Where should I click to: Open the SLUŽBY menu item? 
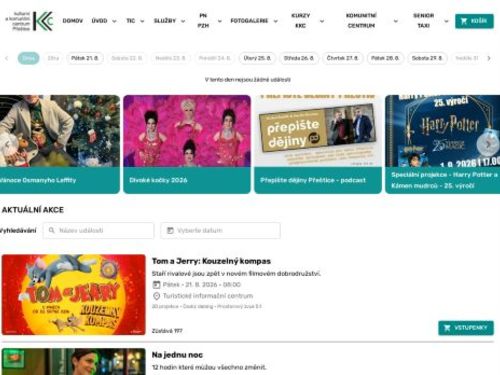click(x=165, y=21)
